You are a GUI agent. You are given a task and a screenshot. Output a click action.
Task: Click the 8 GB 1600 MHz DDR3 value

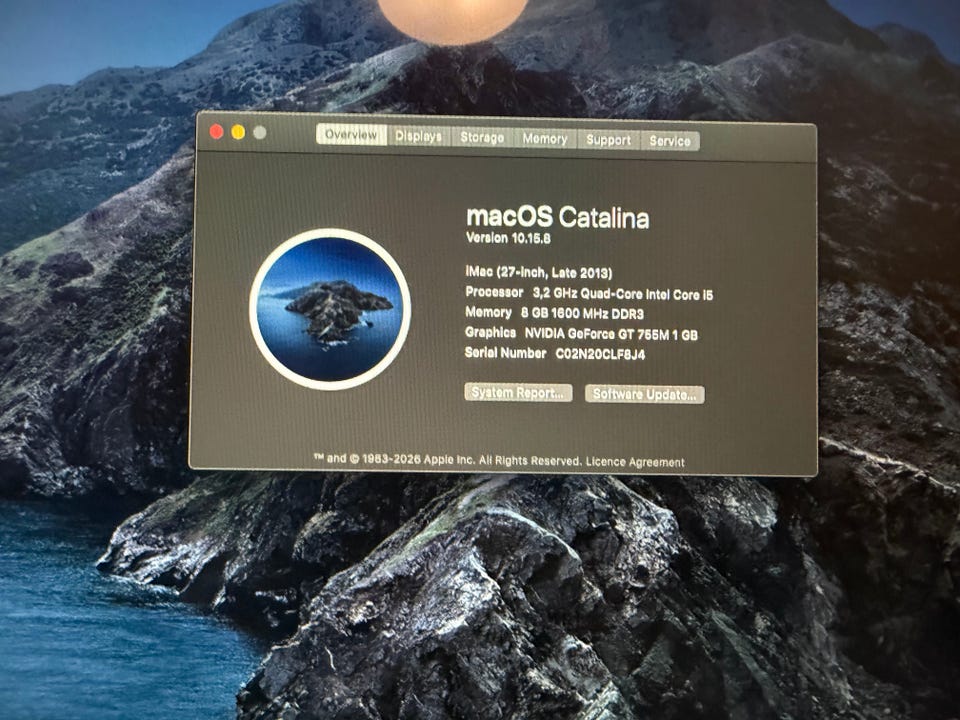[582, 313]
